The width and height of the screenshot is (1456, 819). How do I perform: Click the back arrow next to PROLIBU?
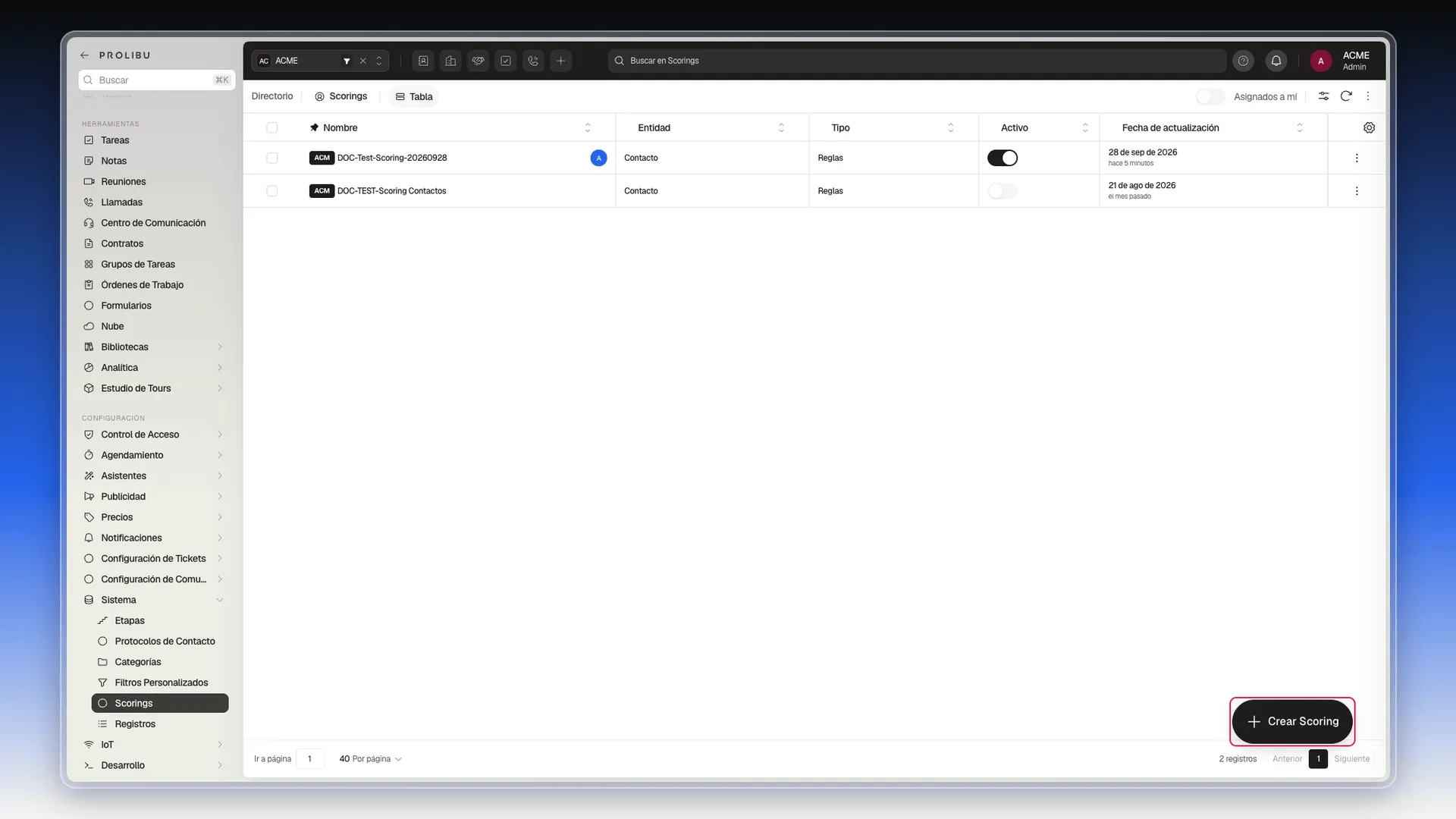click(85, 55)
